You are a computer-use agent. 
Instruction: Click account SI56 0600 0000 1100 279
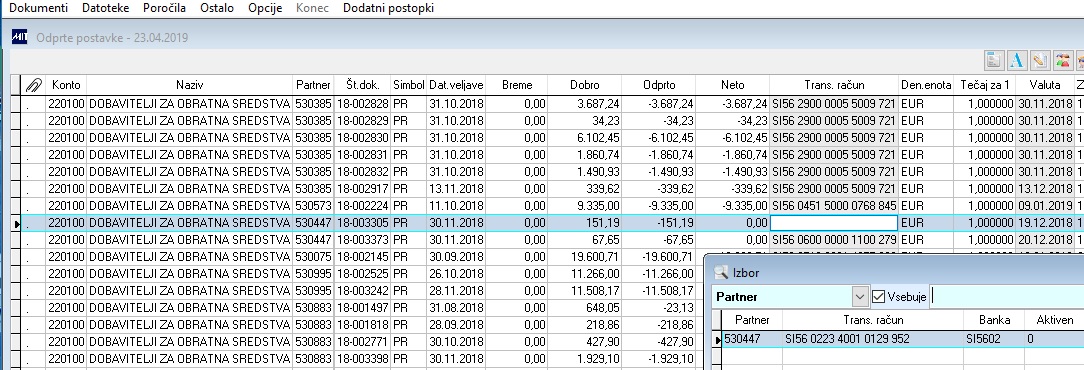coord(834,239)
